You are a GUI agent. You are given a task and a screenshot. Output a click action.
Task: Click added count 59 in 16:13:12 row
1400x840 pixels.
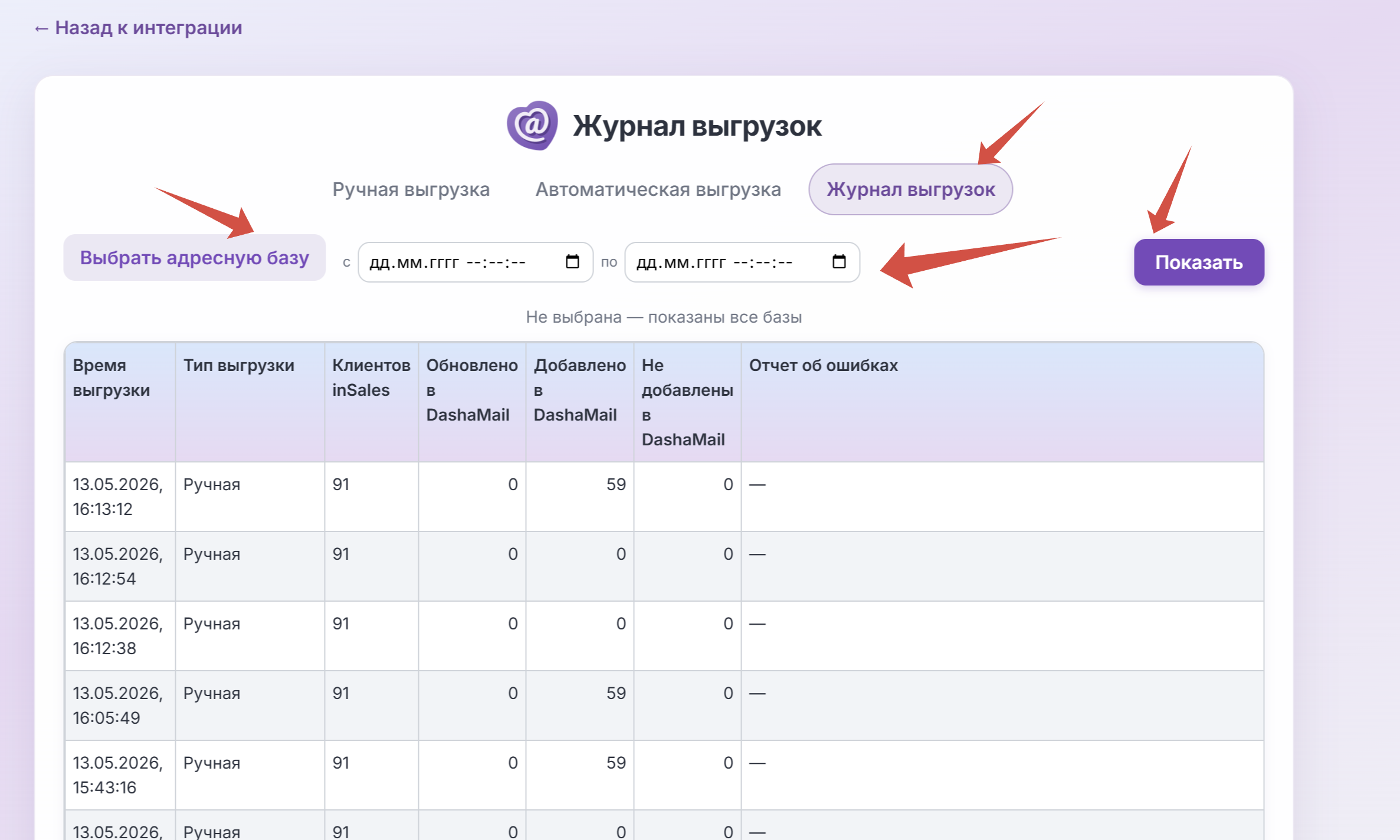(x=616, y=485)
